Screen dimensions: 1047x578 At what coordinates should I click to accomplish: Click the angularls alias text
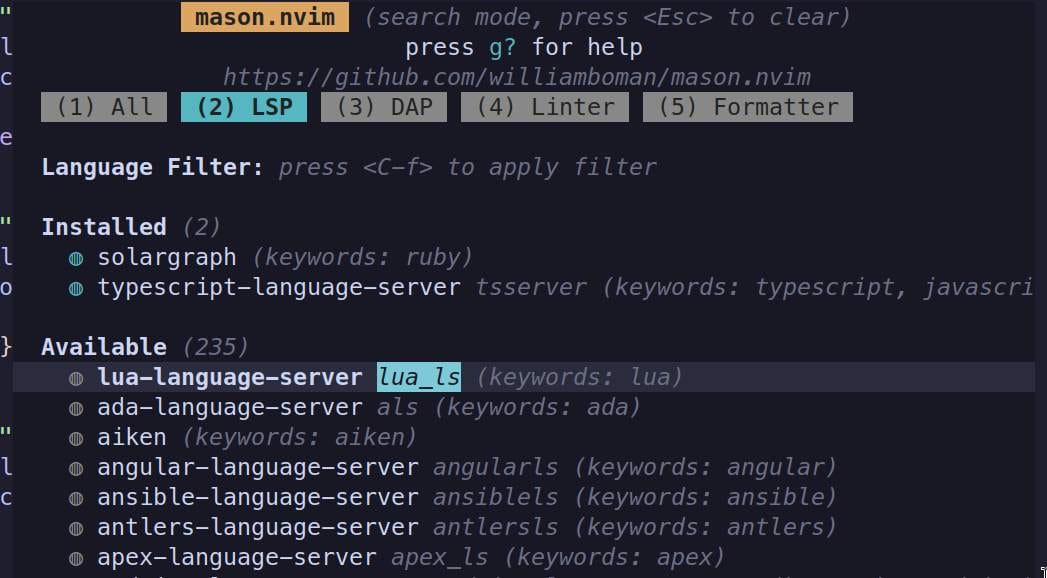tap(495, 468)
